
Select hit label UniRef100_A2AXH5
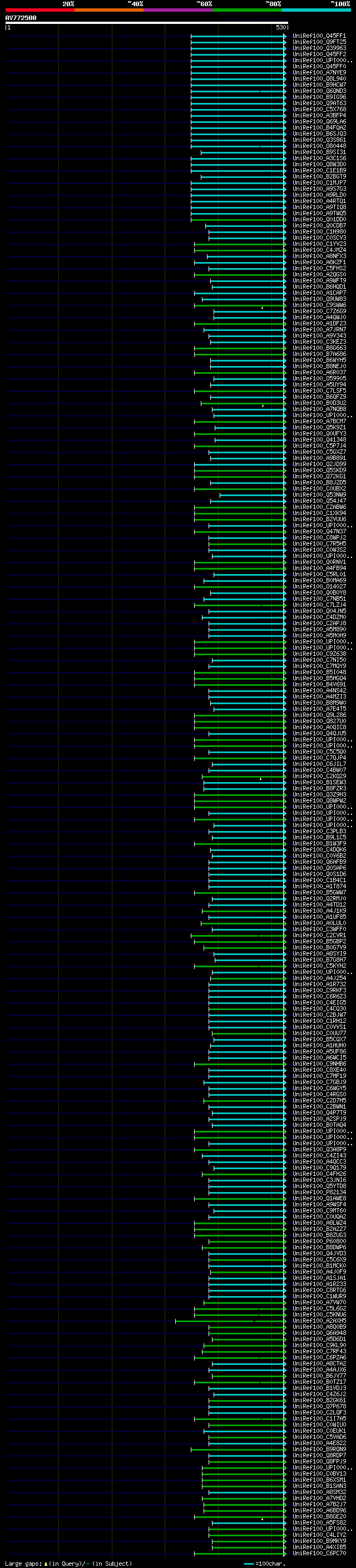(x=319, y=1321)
